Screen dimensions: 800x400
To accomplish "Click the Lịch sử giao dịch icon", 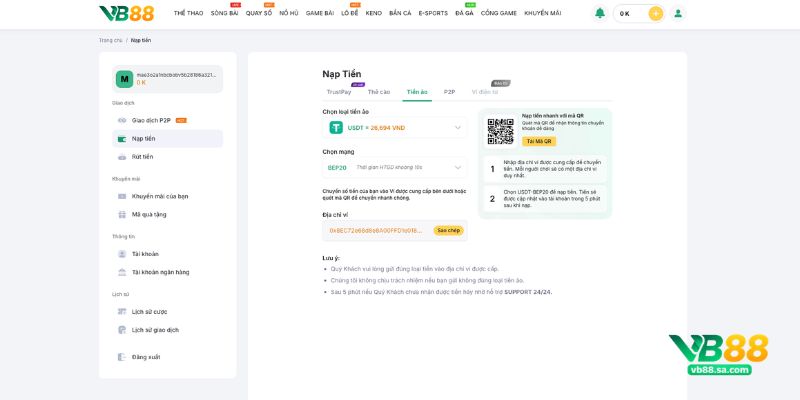I will click(122, 330).
